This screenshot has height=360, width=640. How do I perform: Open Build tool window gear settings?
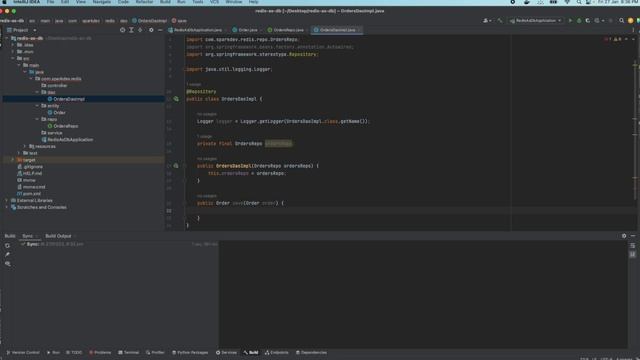(624, 236)
